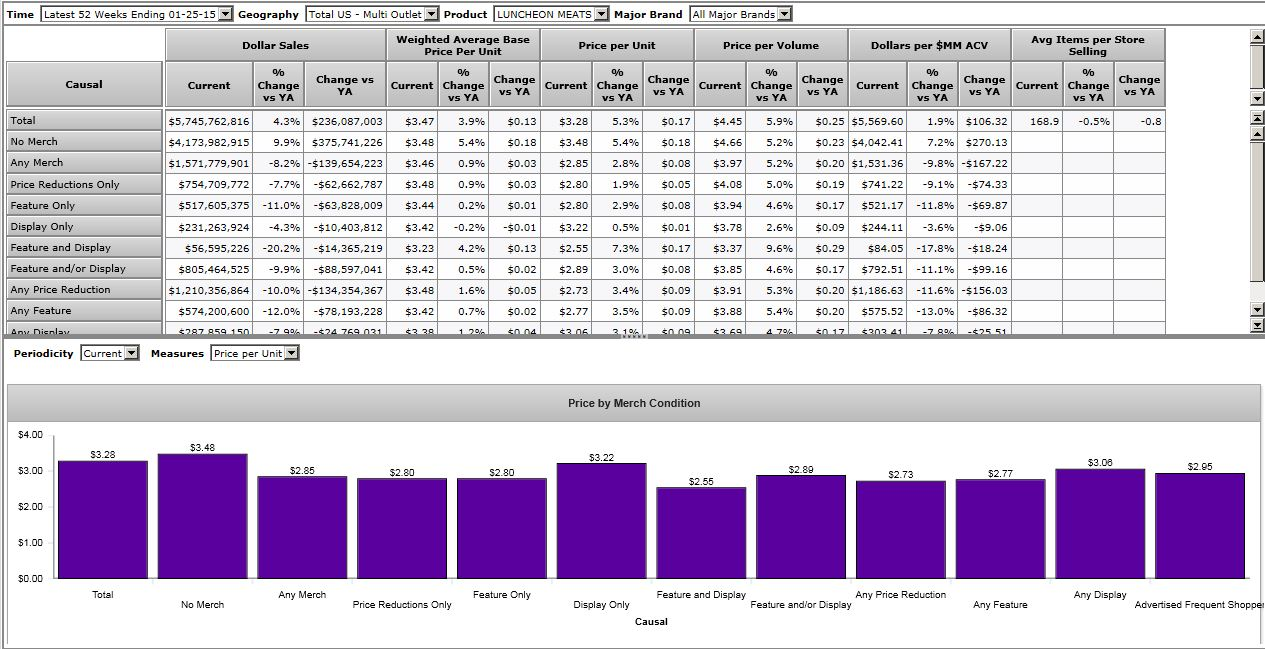This screenshot has width=1265, height=649.
Task: Click the data table scroll-down arrow
Action: [x=1257, y=311]
